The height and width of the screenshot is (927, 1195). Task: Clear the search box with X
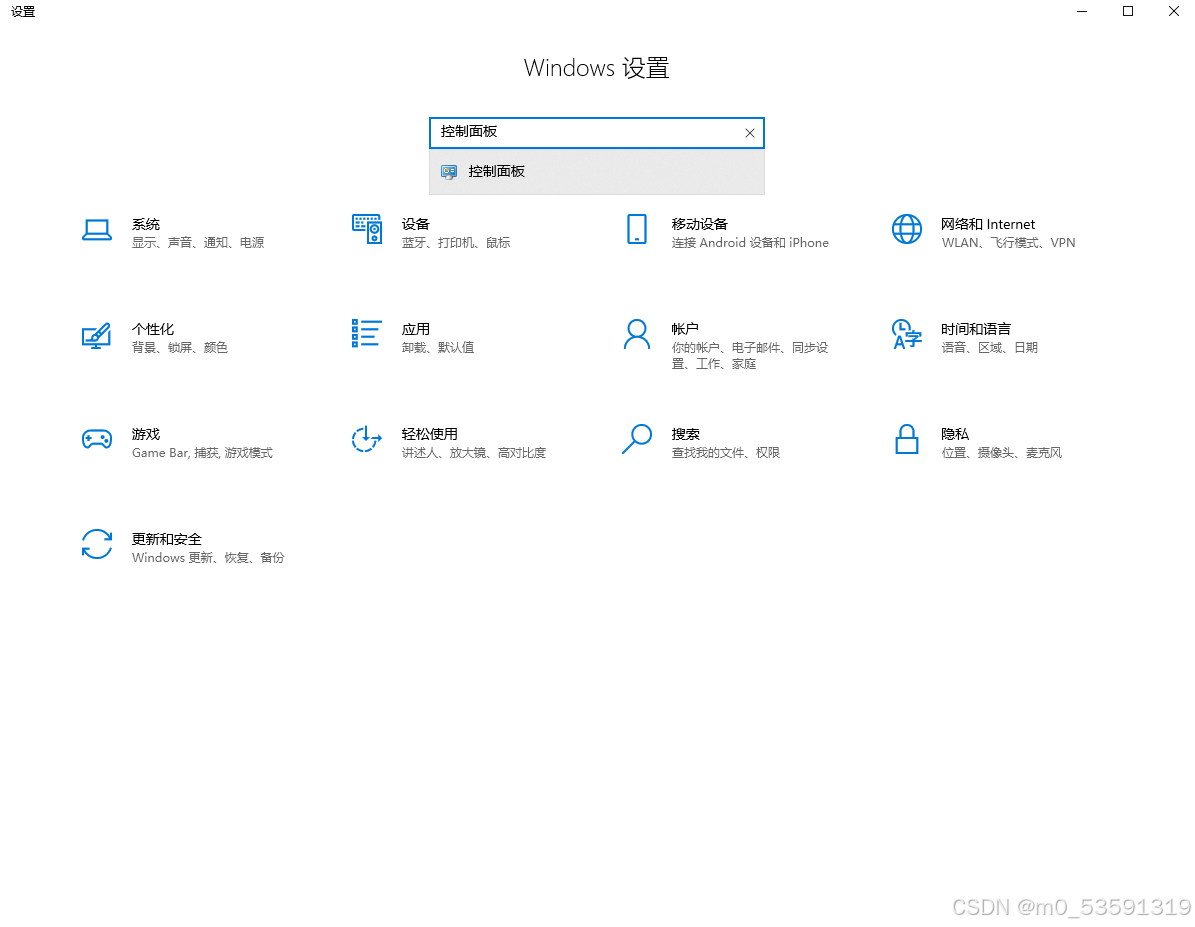coord(750,133)
